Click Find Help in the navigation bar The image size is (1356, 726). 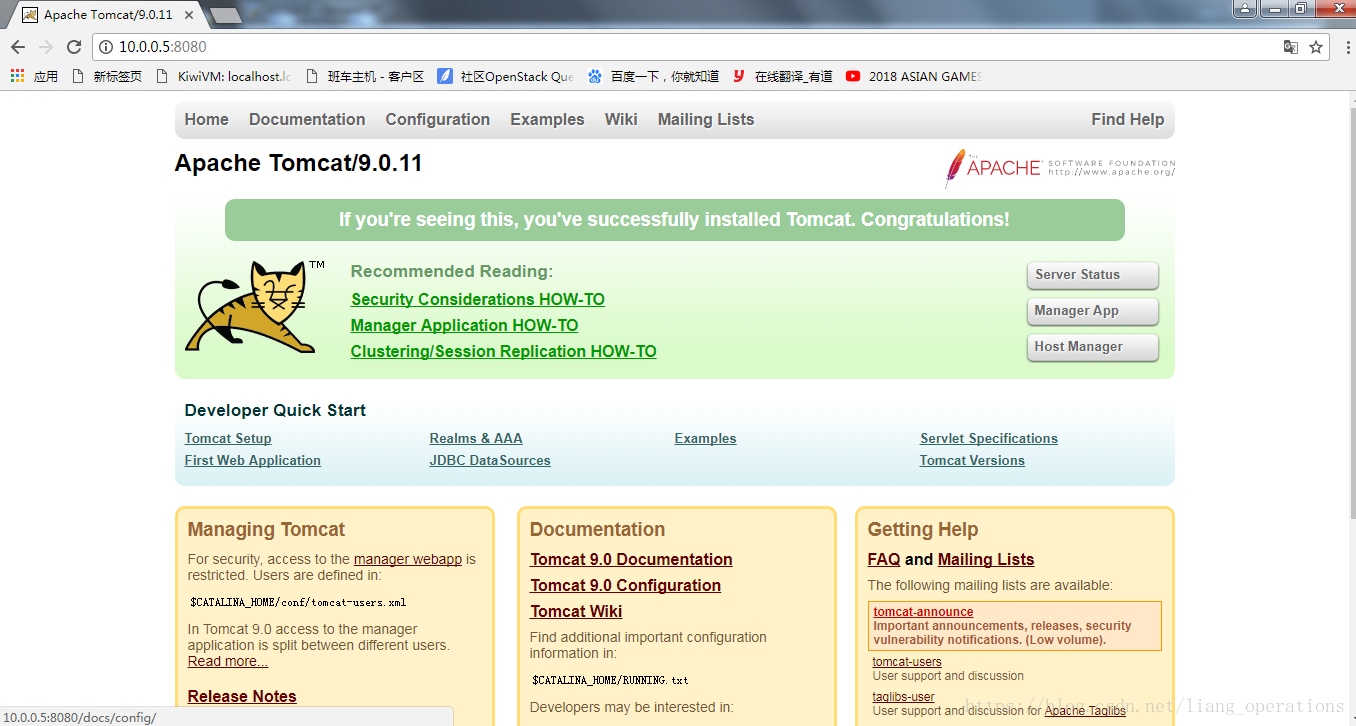point(1128,120)
